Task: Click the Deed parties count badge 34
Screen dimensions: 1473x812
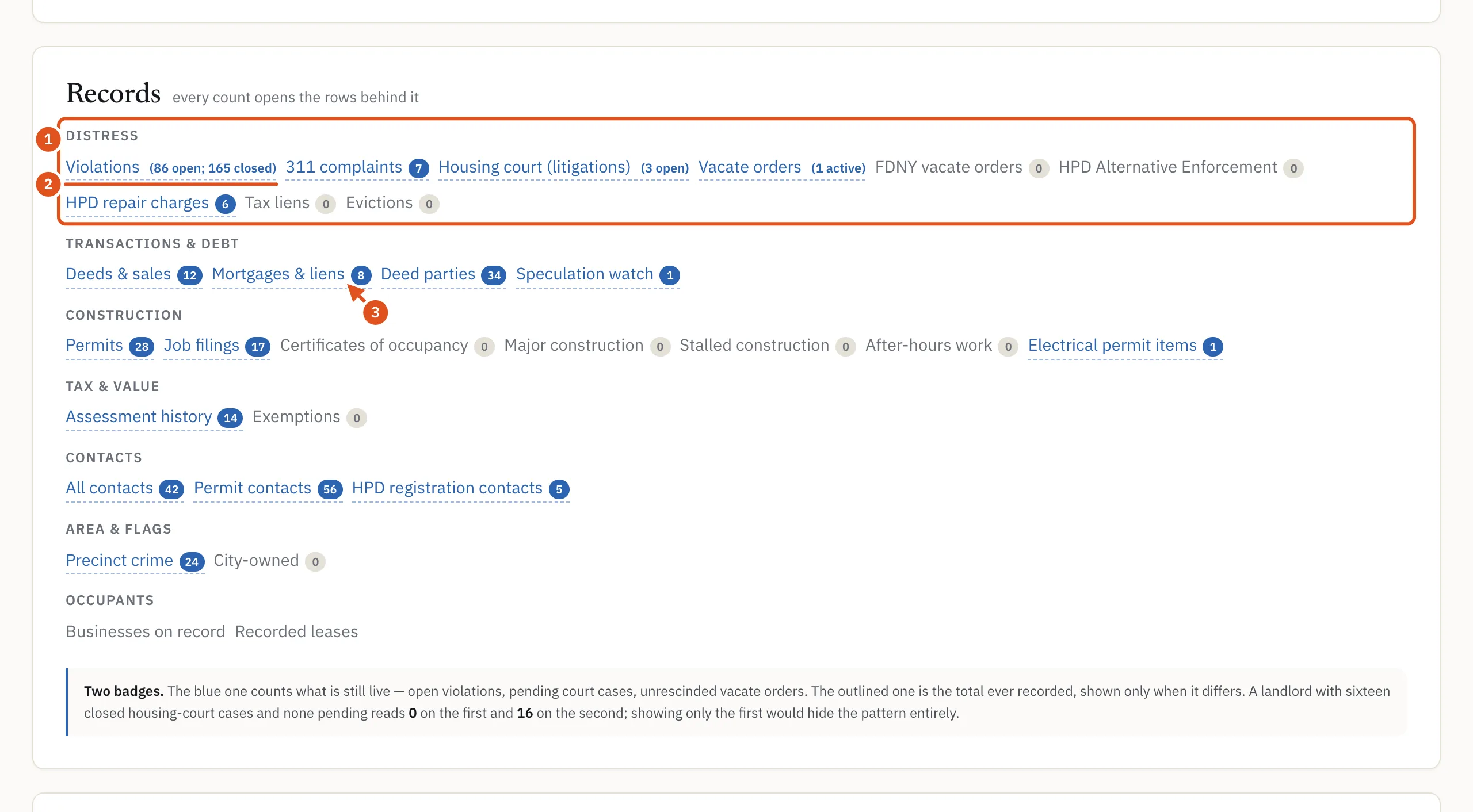Action: [x=494, y=275]
